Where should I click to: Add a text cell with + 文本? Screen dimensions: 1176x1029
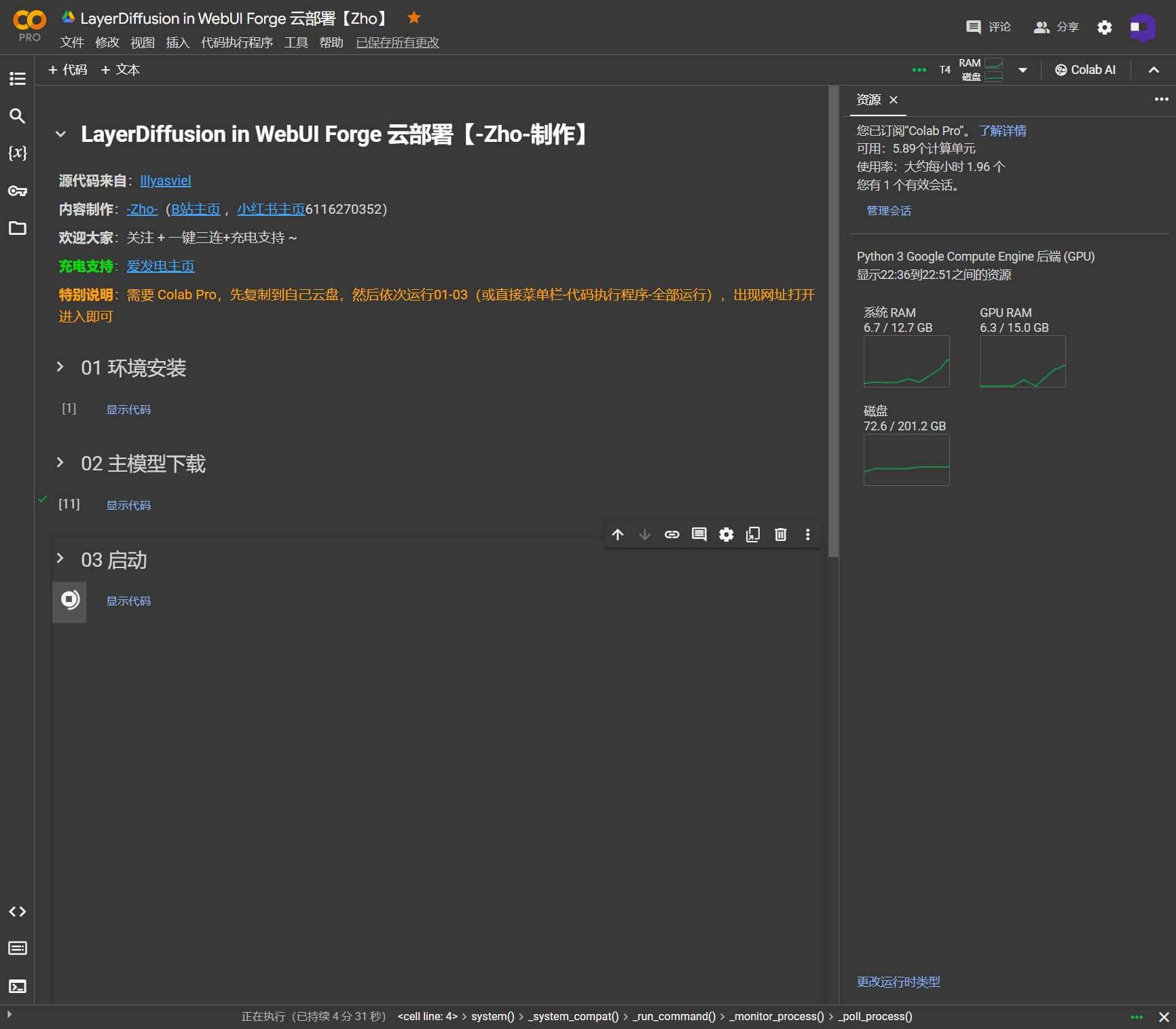tap(120, 70)
